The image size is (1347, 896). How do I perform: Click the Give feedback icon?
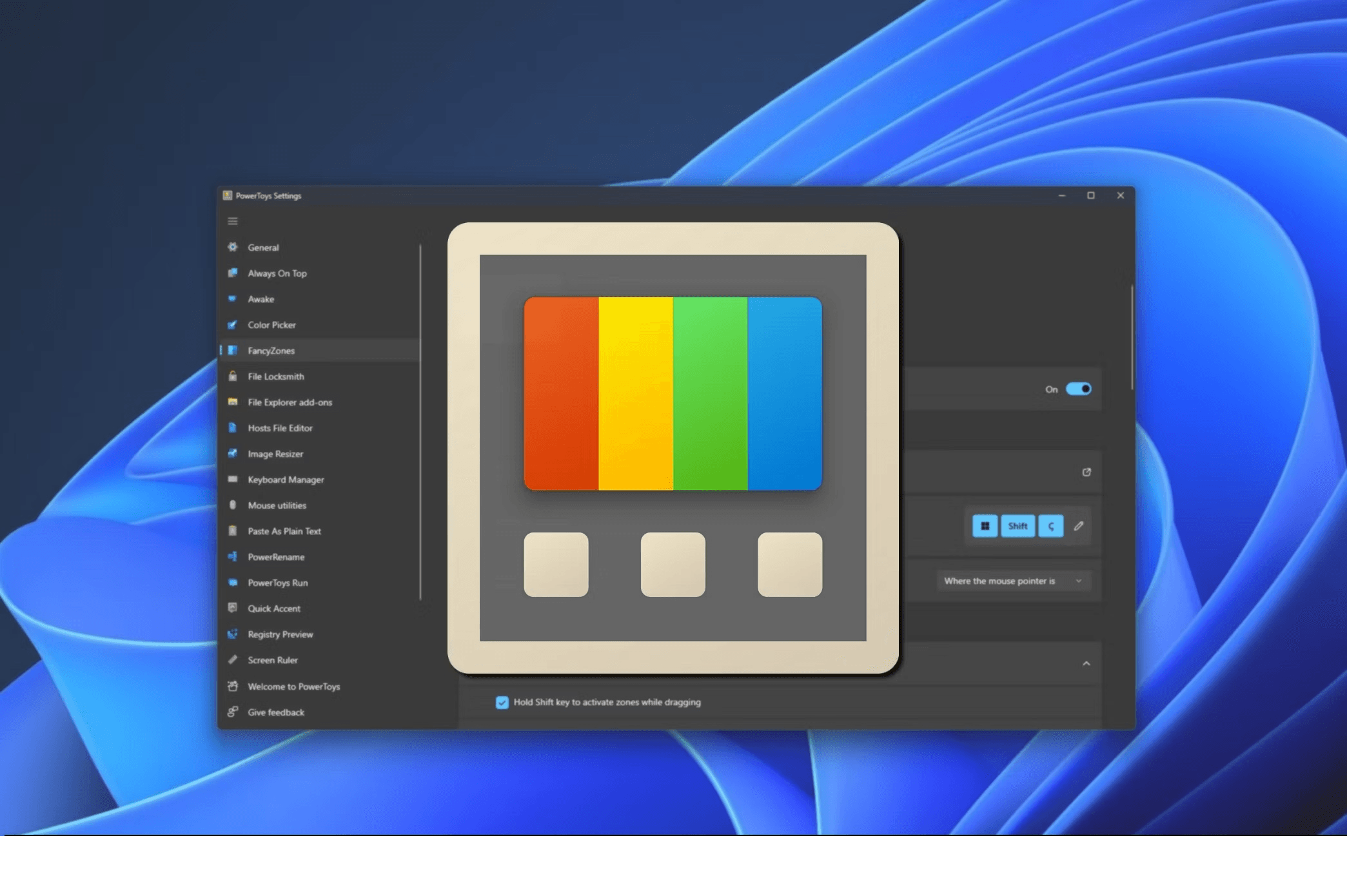coord(233,712)
